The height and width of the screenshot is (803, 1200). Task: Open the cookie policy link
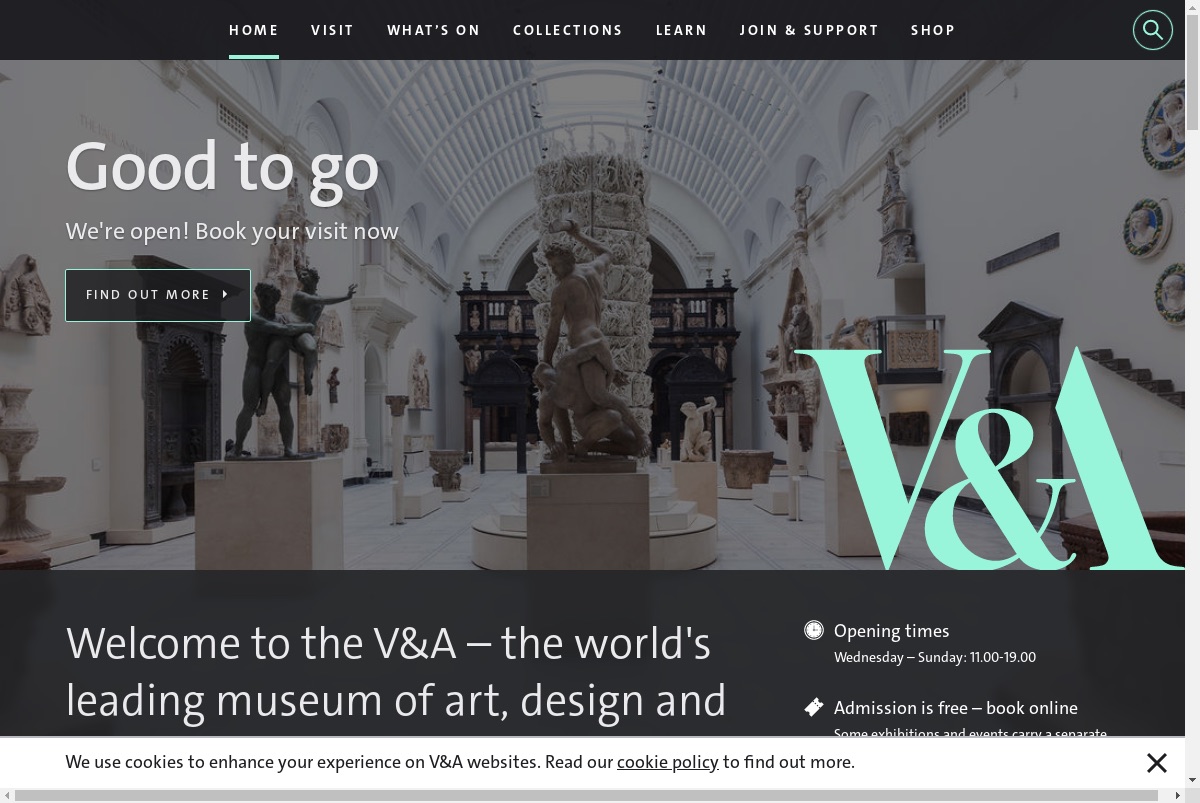(x=668, y=762)
